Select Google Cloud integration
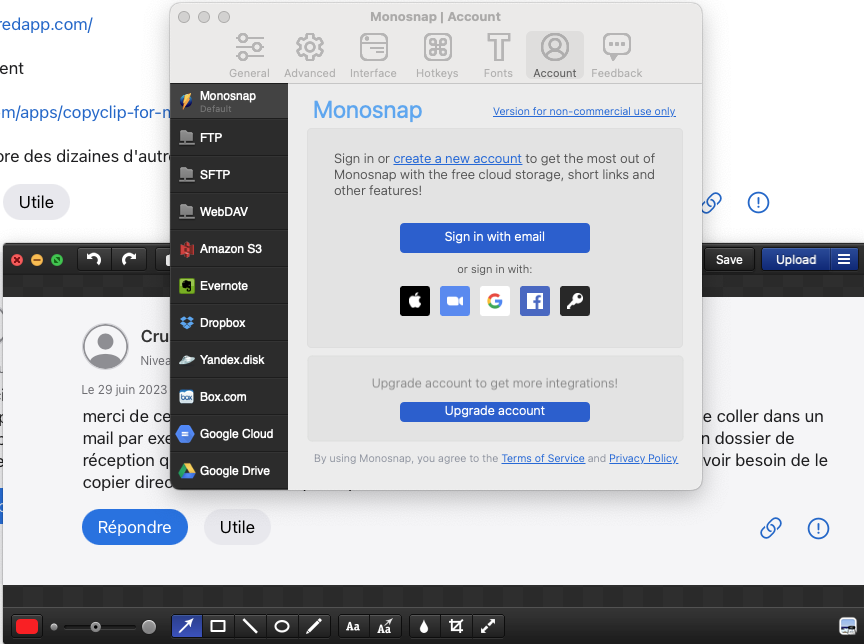The image size is (864, 644). 229,434
